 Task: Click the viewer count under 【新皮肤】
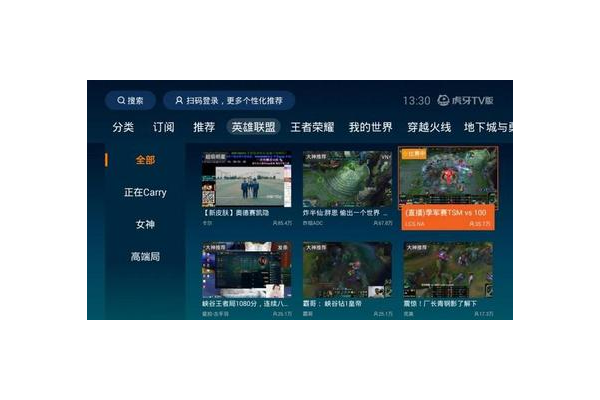click(x=282, y=223)
